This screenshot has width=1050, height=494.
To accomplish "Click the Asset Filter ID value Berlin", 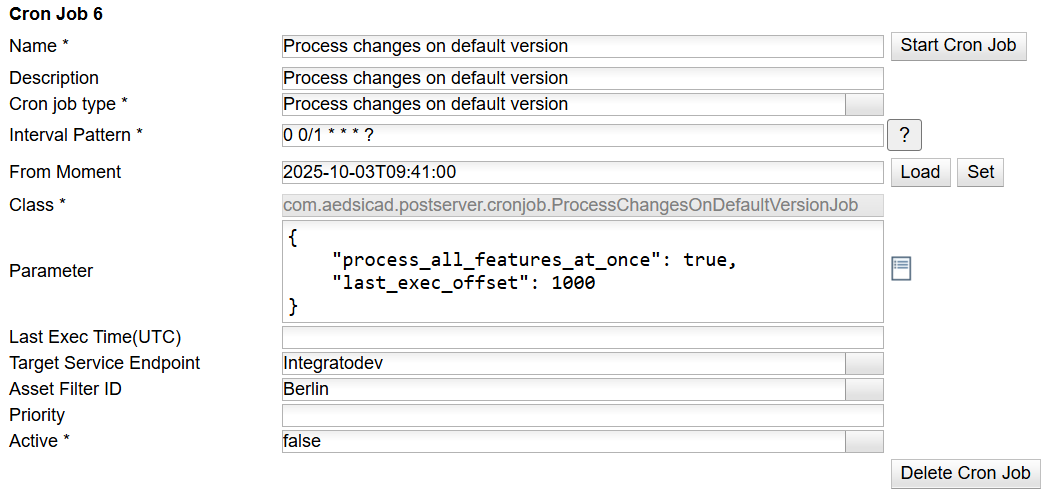I will tap(563, 389).
